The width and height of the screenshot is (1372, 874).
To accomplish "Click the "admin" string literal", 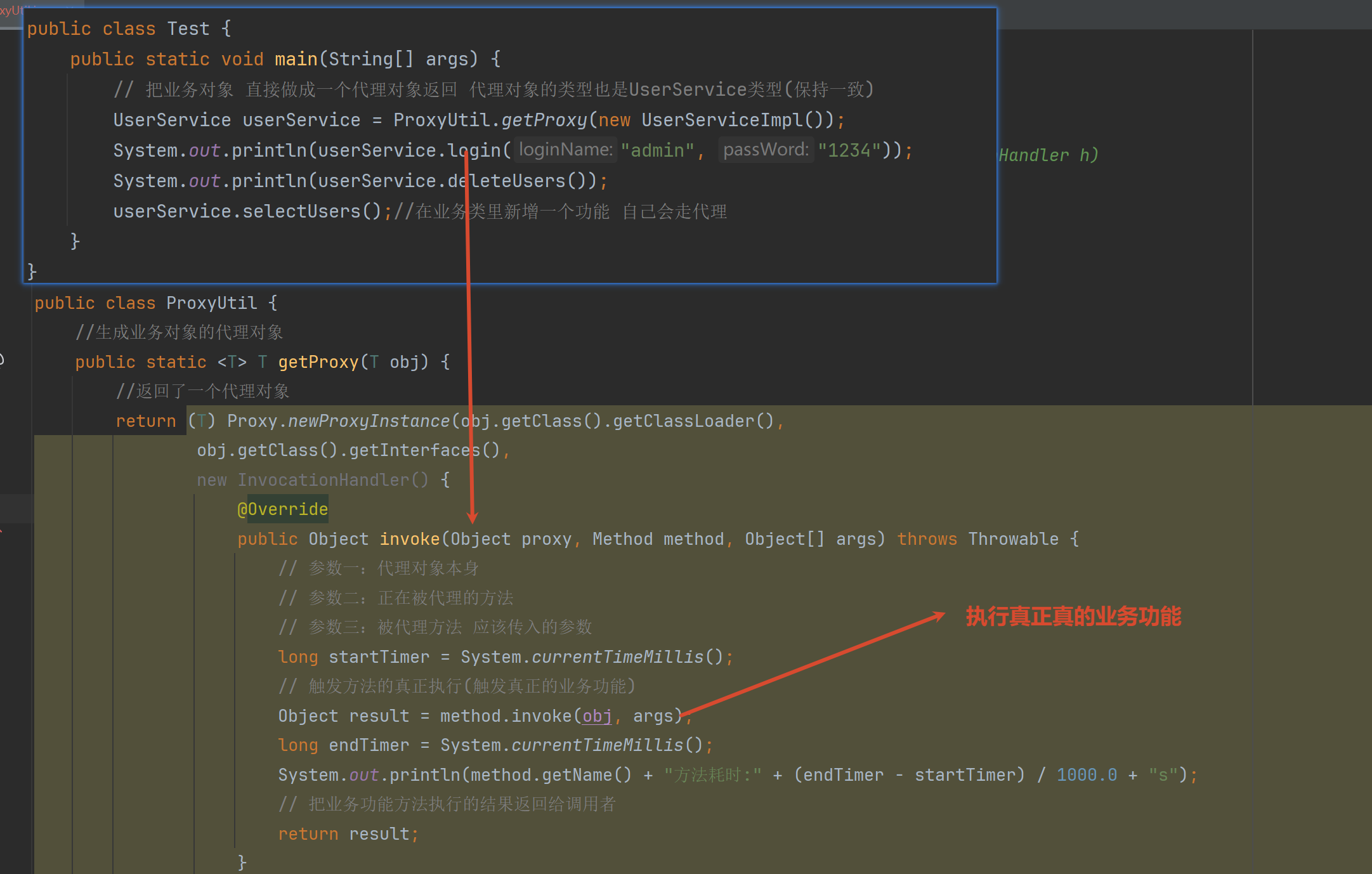I will click(x=657, y=150).
